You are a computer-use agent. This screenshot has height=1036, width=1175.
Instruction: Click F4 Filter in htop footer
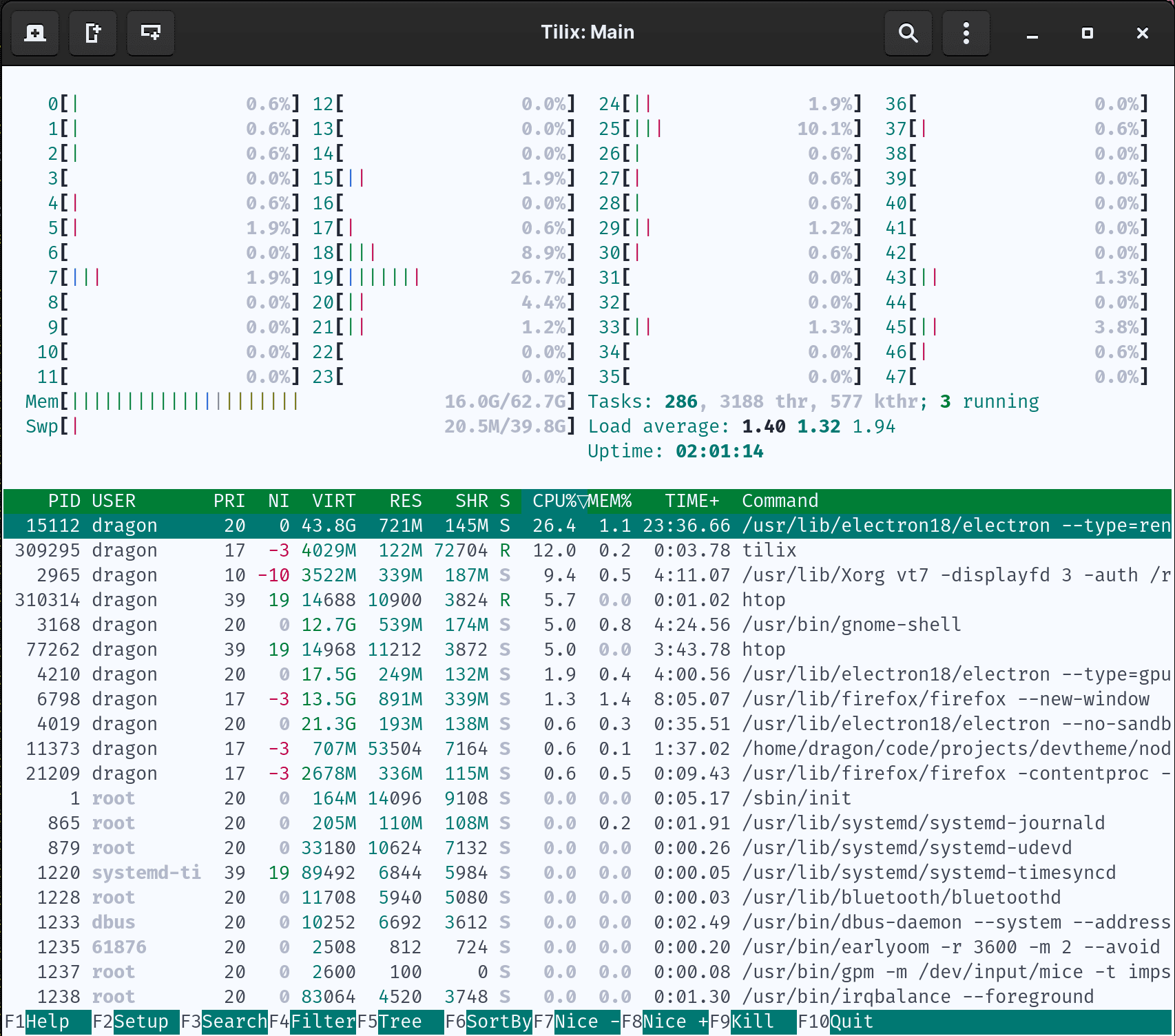pos(311,1022)
